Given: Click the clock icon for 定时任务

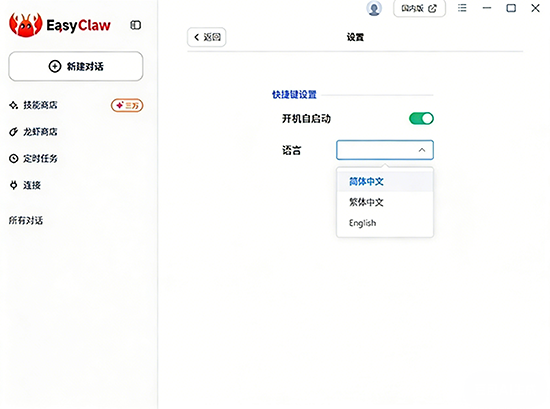Looking at the screenshot, I should pos(13,159).
